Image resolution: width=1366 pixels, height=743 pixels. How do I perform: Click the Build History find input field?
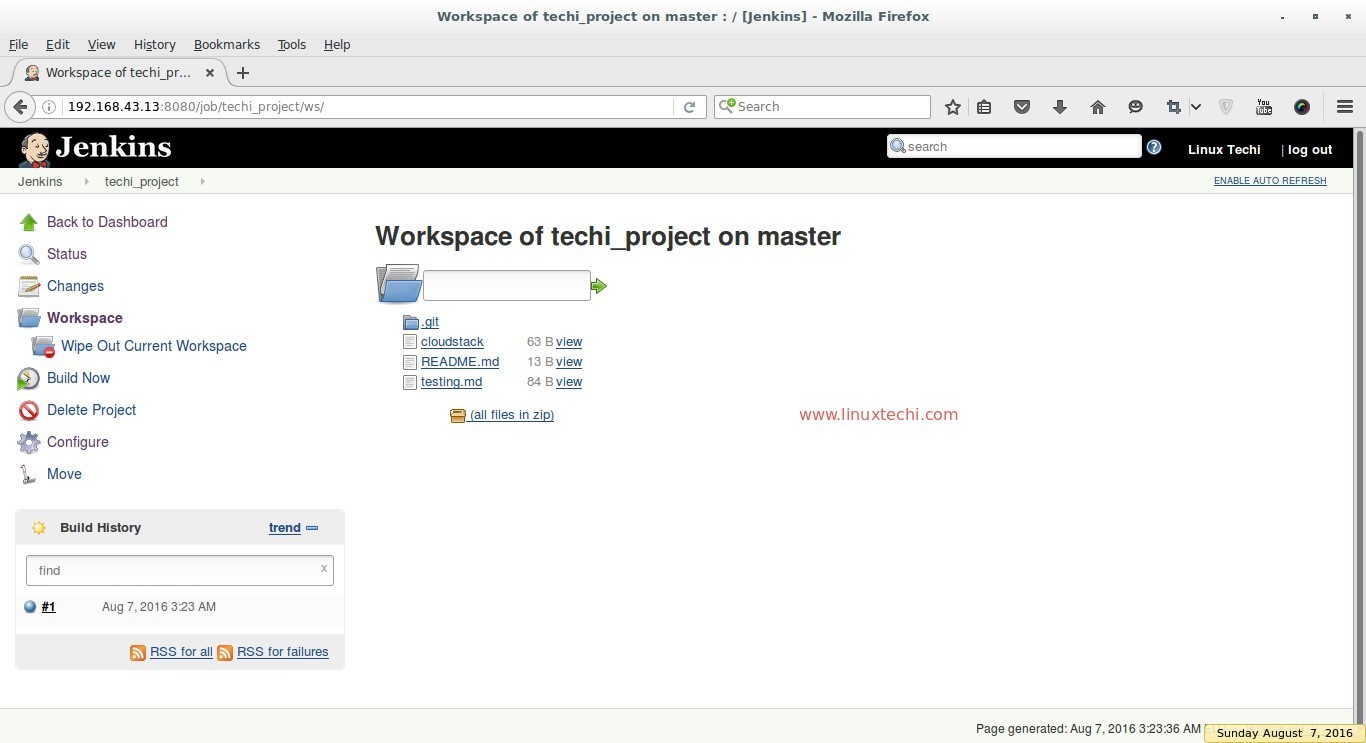(x=179, y=570)
